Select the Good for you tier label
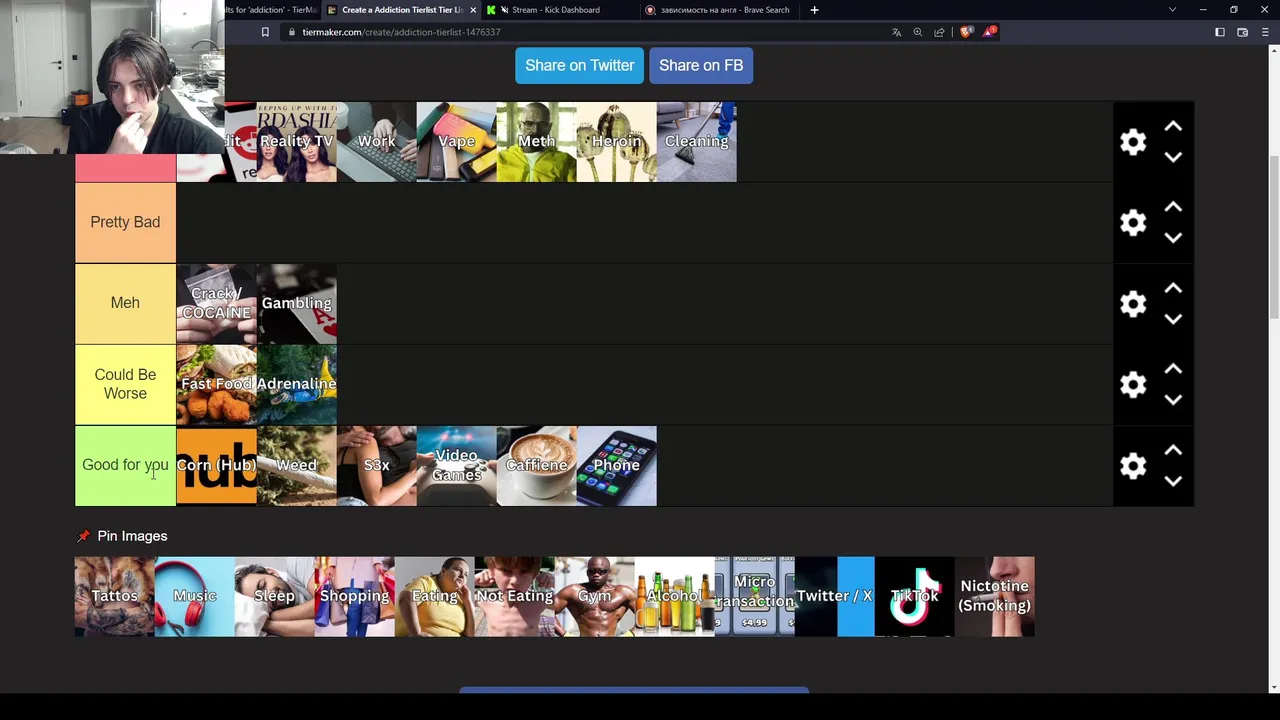 (x=125, y=465)
